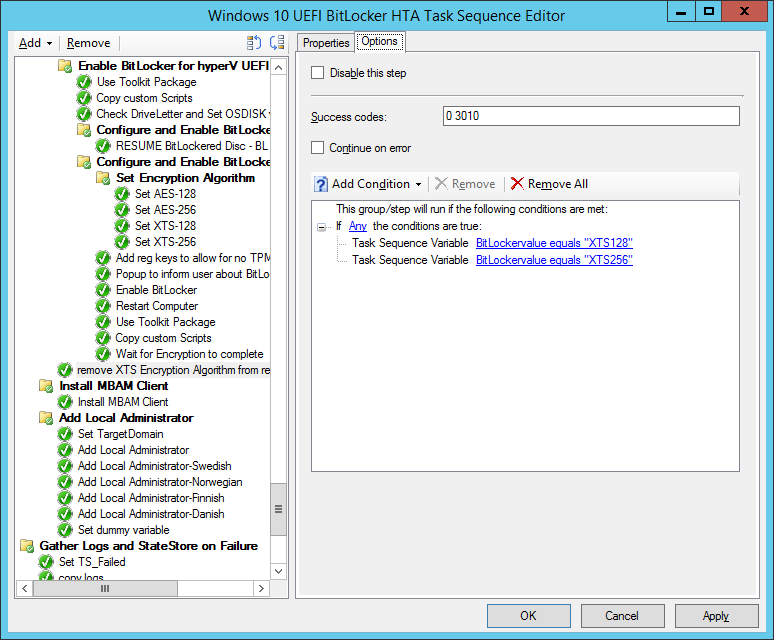Click the Cancel button
Screen dimensions: 774x640
(x=622, y=616)
